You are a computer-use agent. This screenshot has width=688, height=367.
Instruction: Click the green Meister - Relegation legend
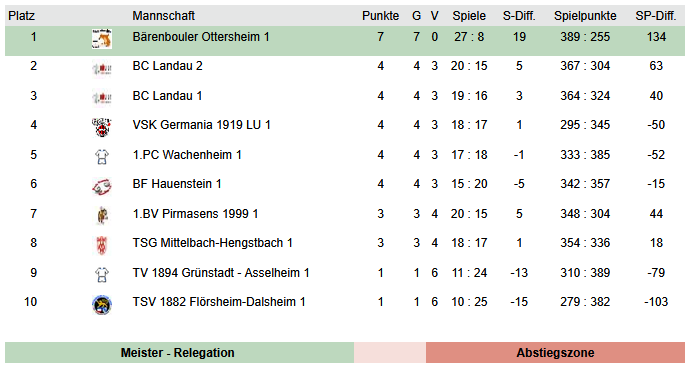pos(179,353)
